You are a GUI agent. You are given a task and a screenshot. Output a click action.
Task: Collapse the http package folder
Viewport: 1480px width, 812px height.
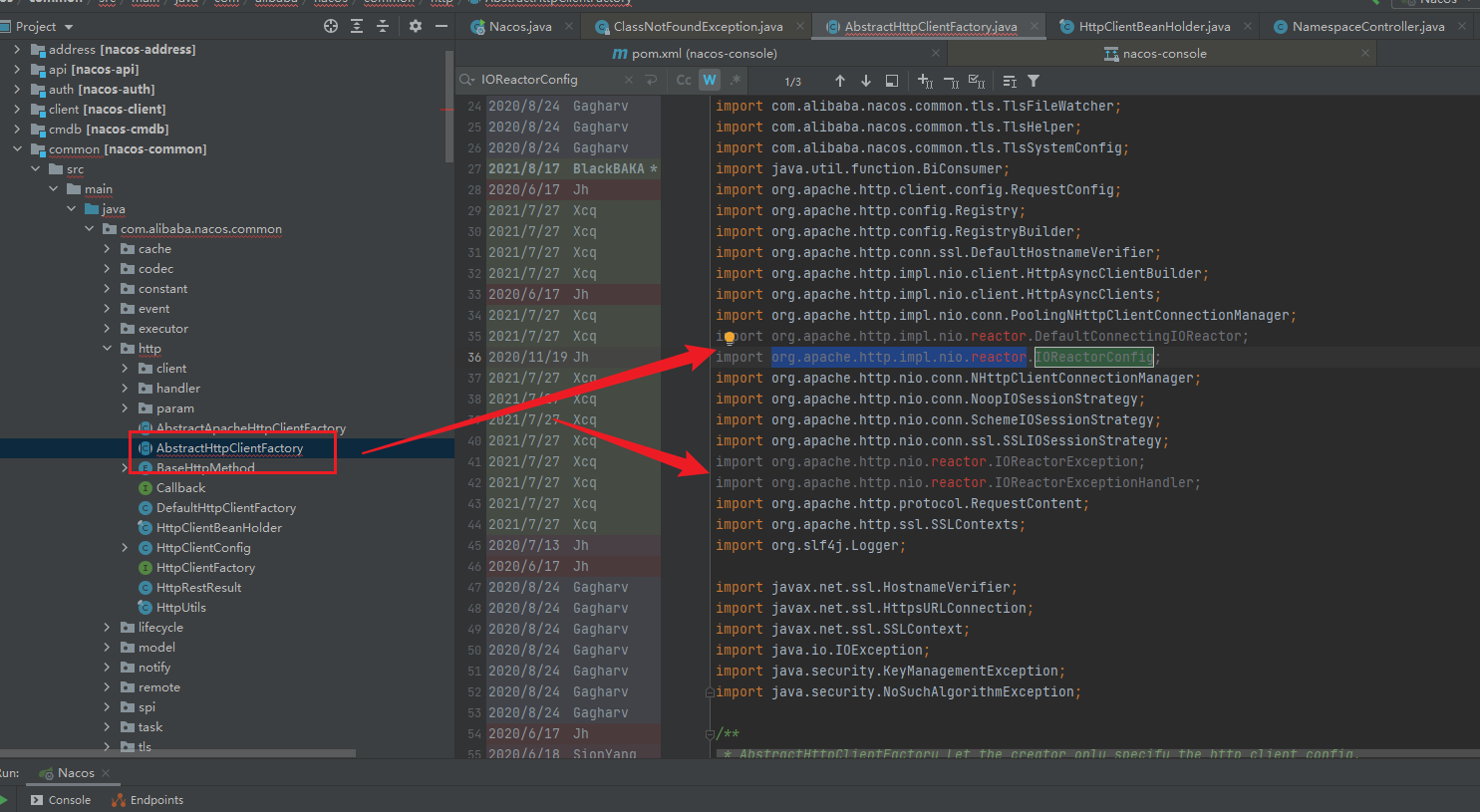107,348
